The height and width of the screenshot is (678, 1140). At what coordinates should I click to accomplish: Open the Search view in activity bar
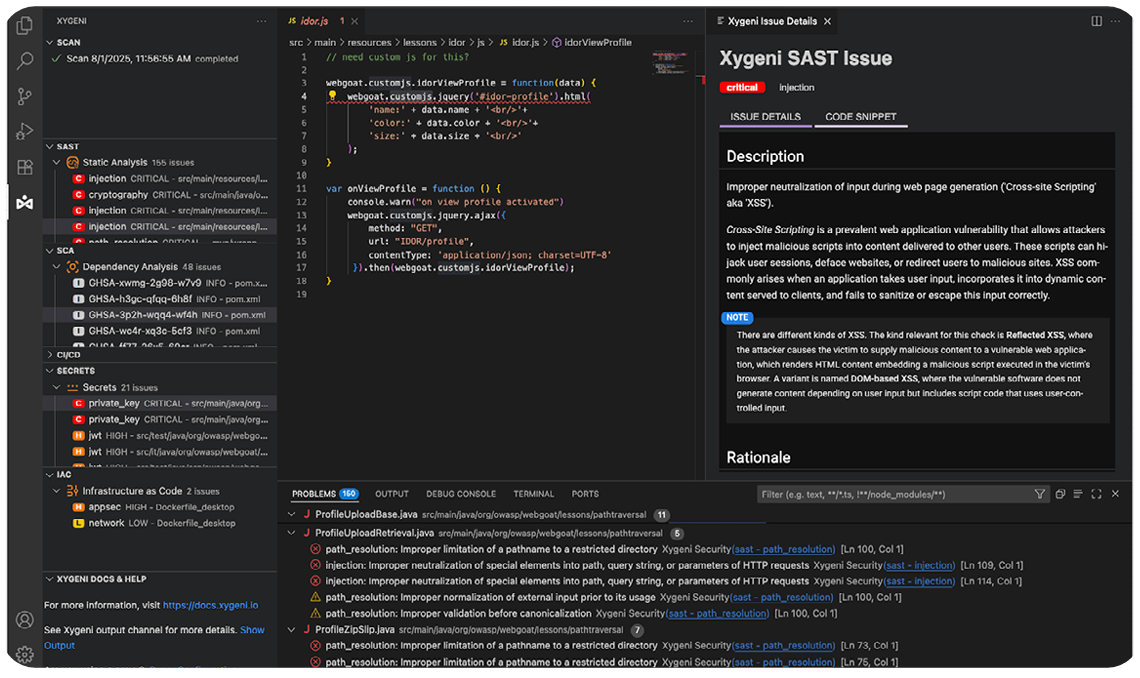[25, 61]
